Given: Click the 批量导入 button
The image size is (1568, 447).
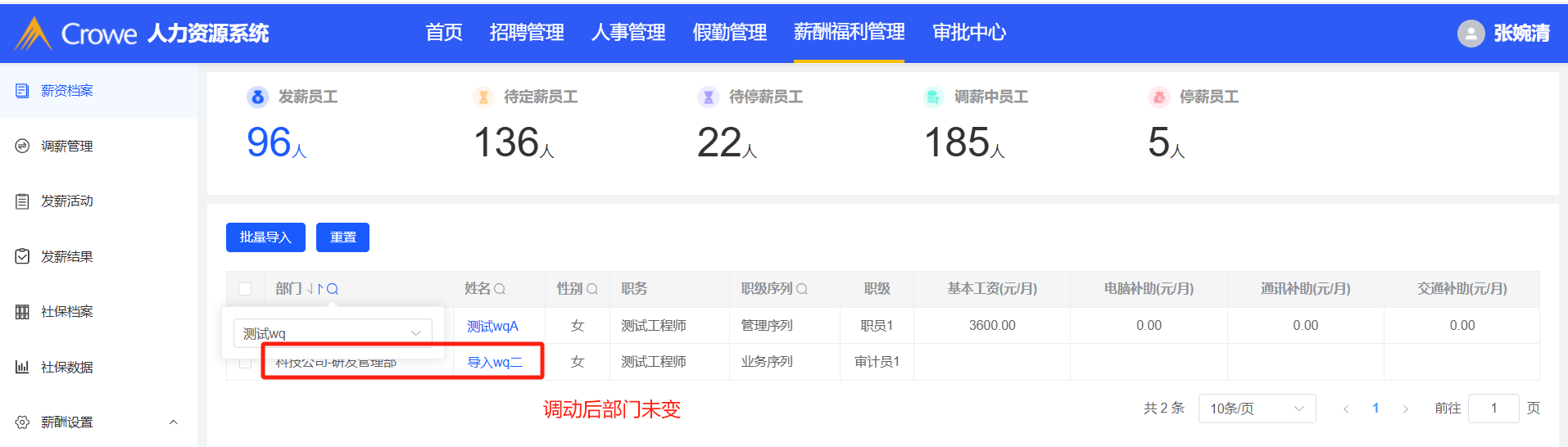Looking at the screenshot, I should (265, 237).
